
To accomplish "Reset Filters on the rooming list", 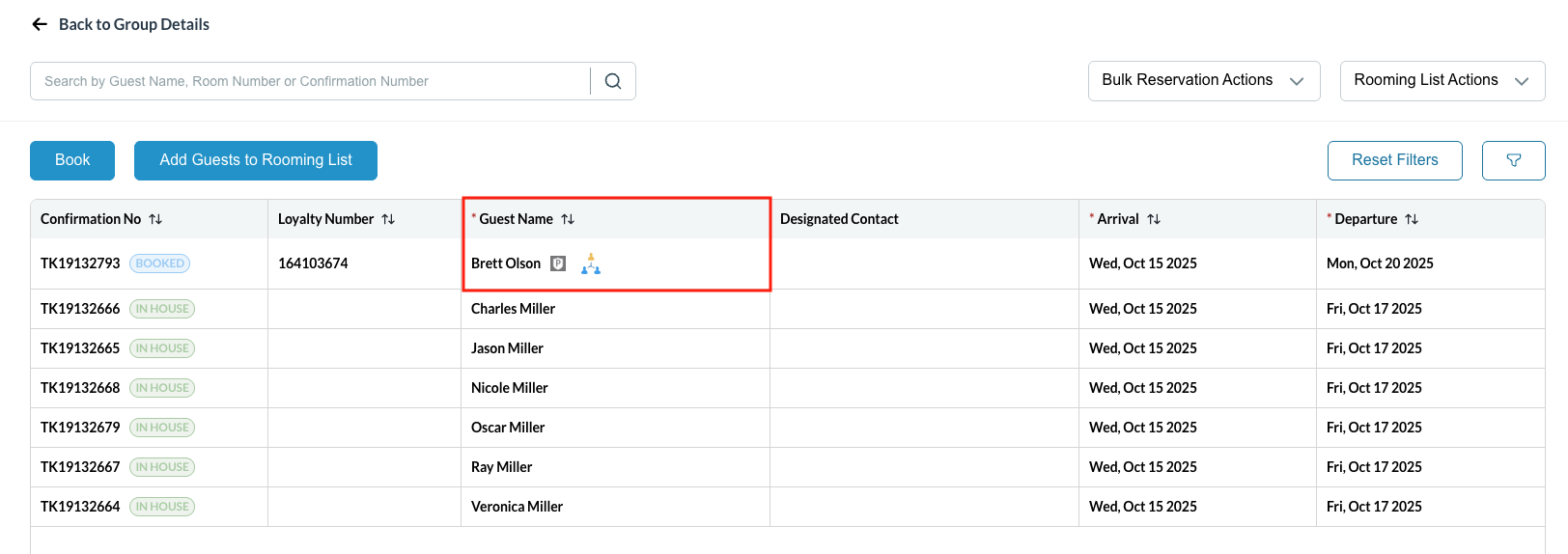I will [x=1394, y=160].
